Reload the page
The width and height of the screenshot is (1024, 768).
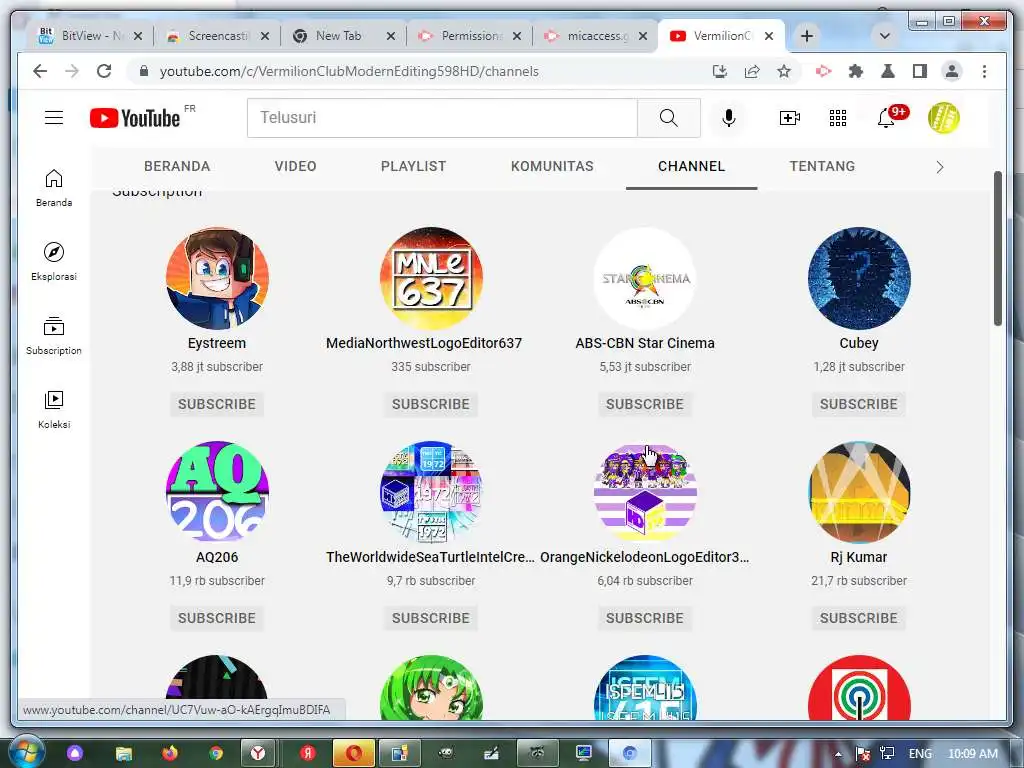click(x=104, y=71)
